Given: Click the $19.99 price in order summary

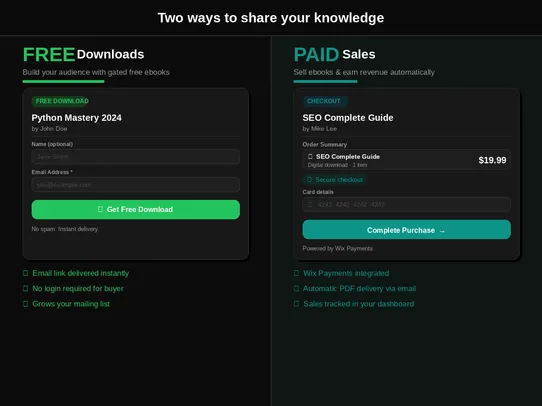Looking at the screenshot, I should [492, 160].
